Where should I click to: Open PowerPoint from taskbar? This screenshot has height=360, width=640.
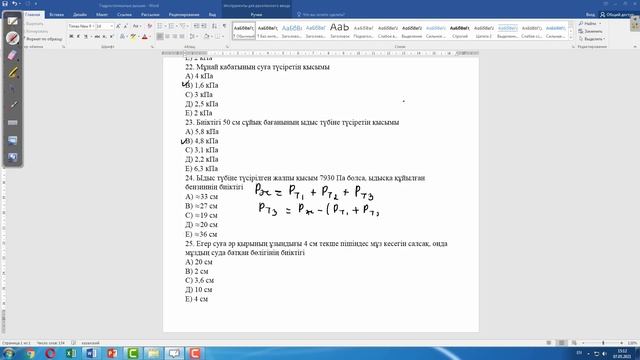point(113,353)
